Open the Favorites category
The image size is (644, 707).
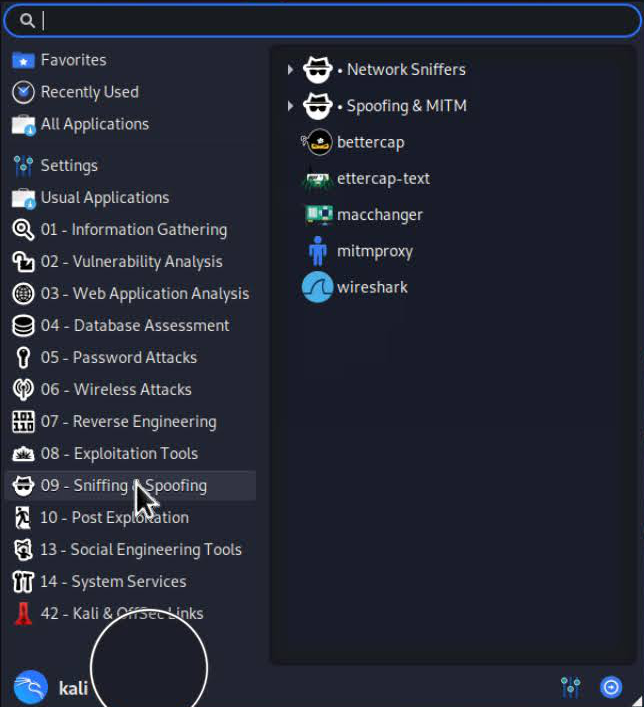130,60
